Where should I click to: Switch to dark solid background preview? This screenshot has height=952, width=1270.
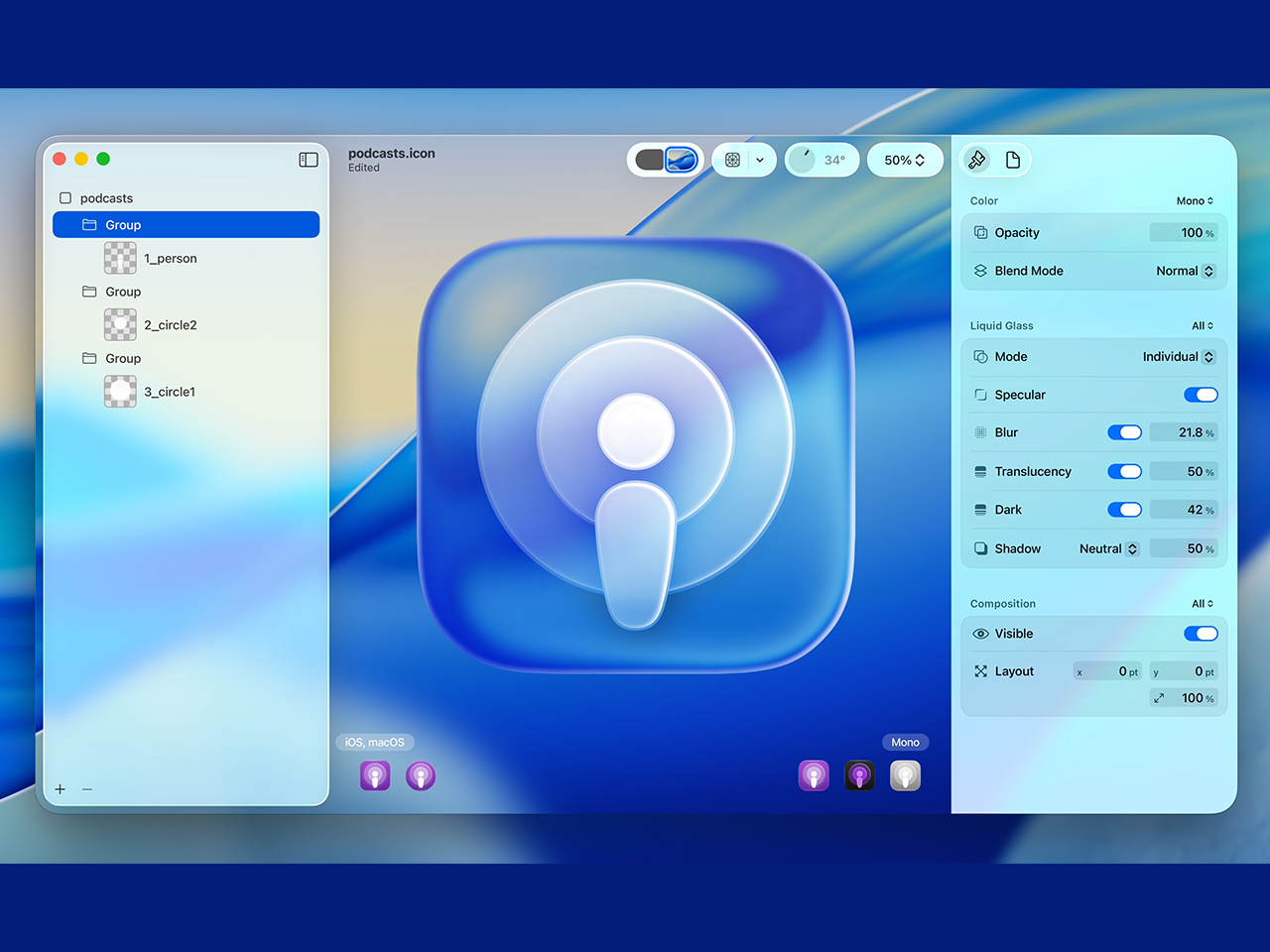point(649,160)
